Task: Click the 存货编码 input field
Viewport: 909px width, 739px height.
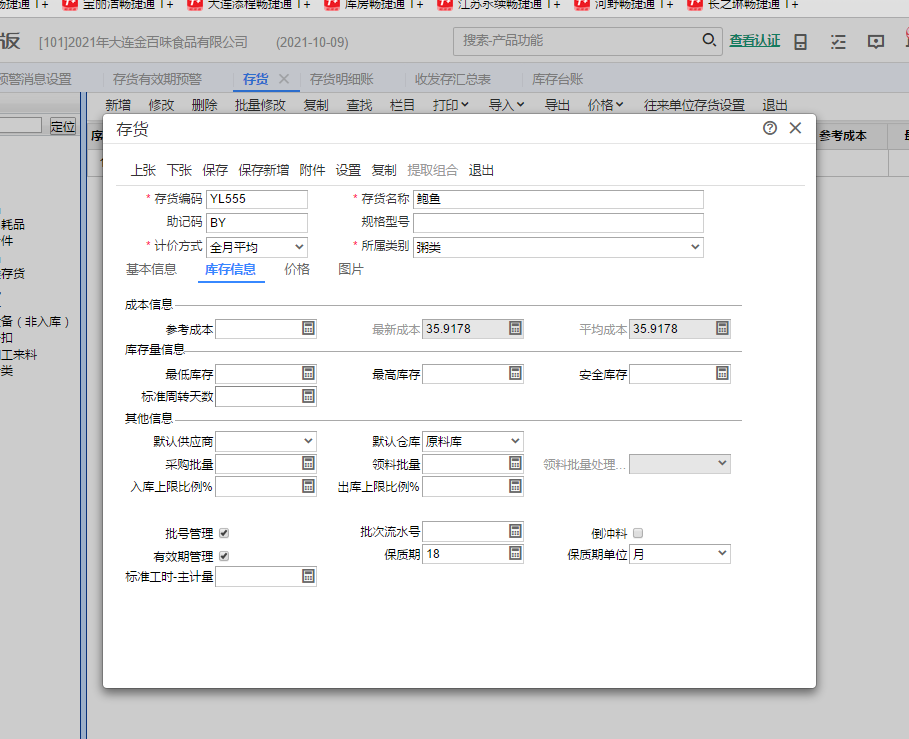Action: pos(257,199)
